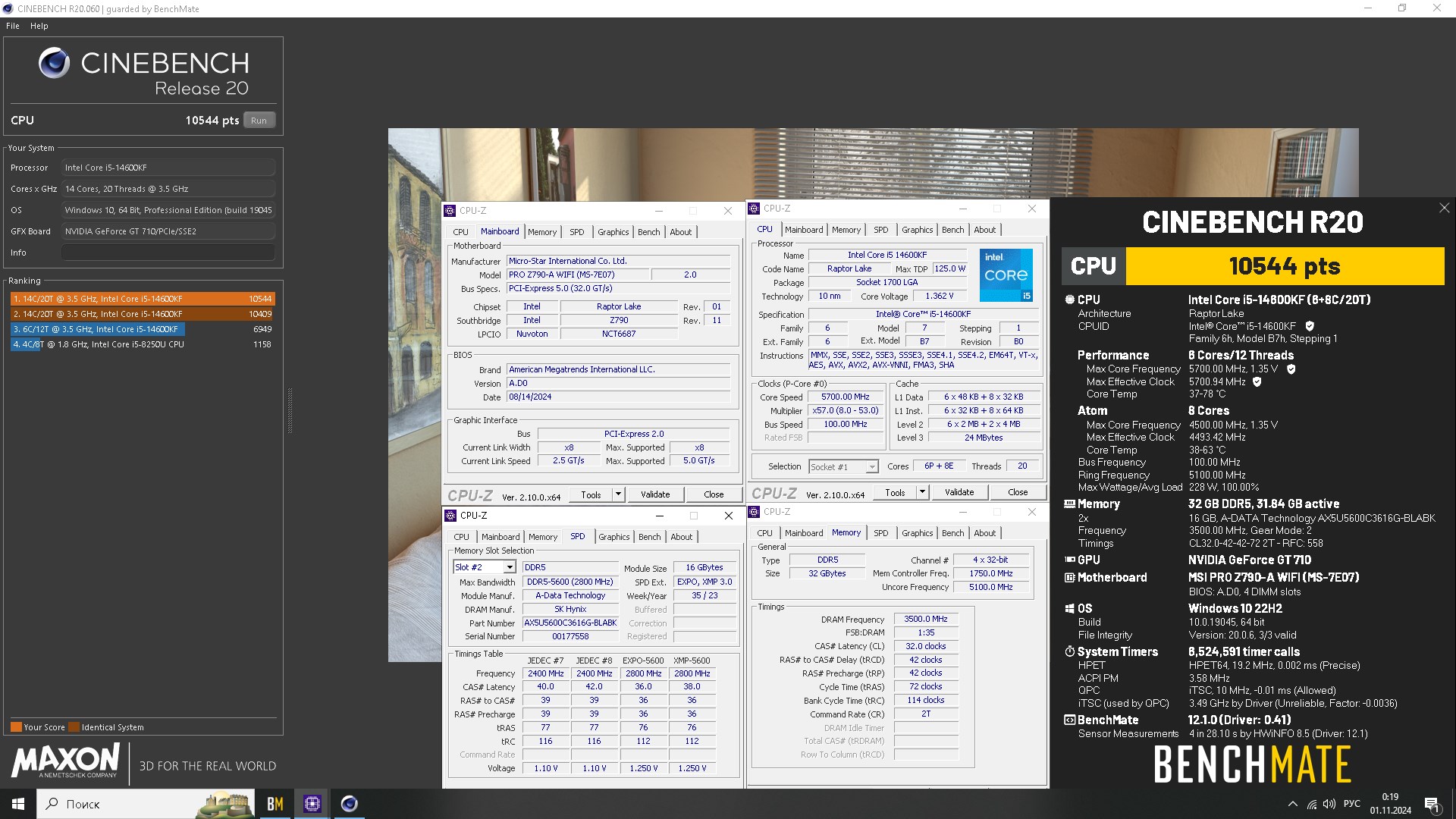Click the search magnifier icon in taskbar

[x=52, y=804]
